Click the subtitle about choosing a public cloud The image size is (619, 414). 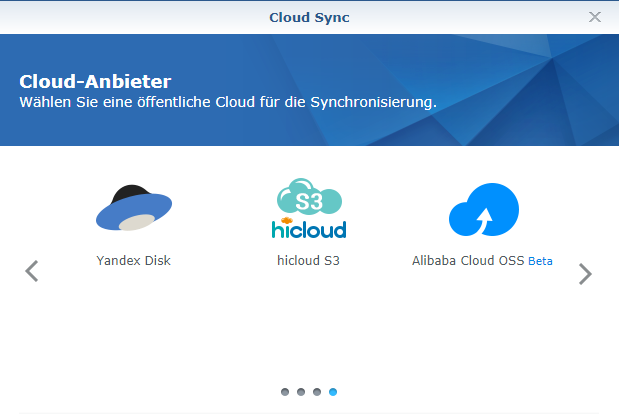228,102
